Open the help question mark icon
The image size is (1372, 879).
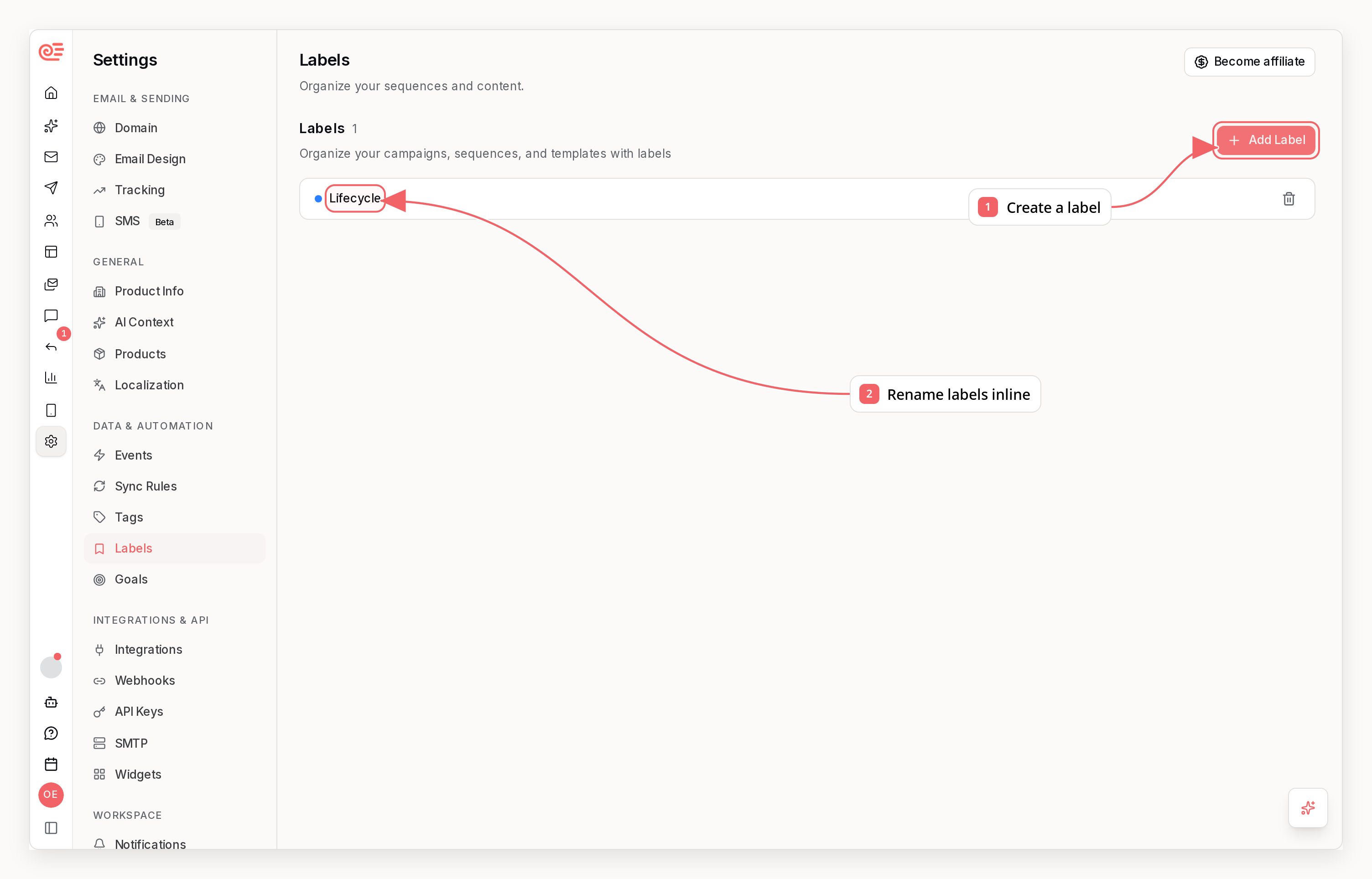[x=51, y=734]
